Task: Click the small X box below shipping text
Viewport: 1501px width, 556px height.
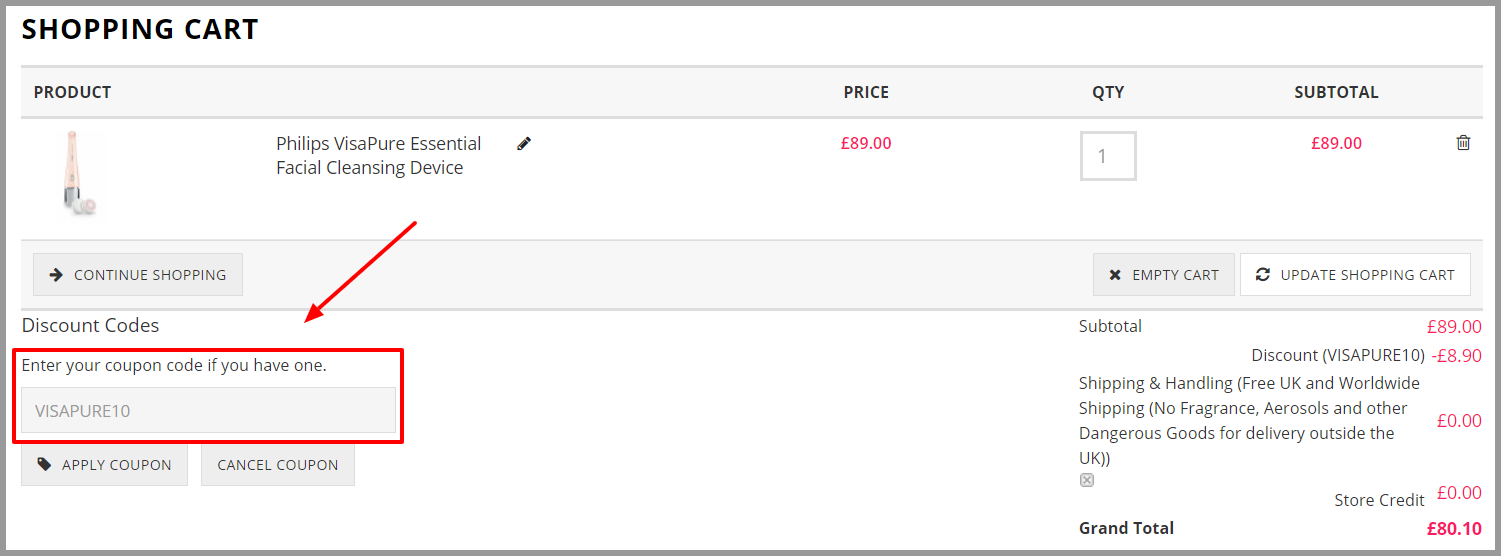Action: coord(1087,480)
